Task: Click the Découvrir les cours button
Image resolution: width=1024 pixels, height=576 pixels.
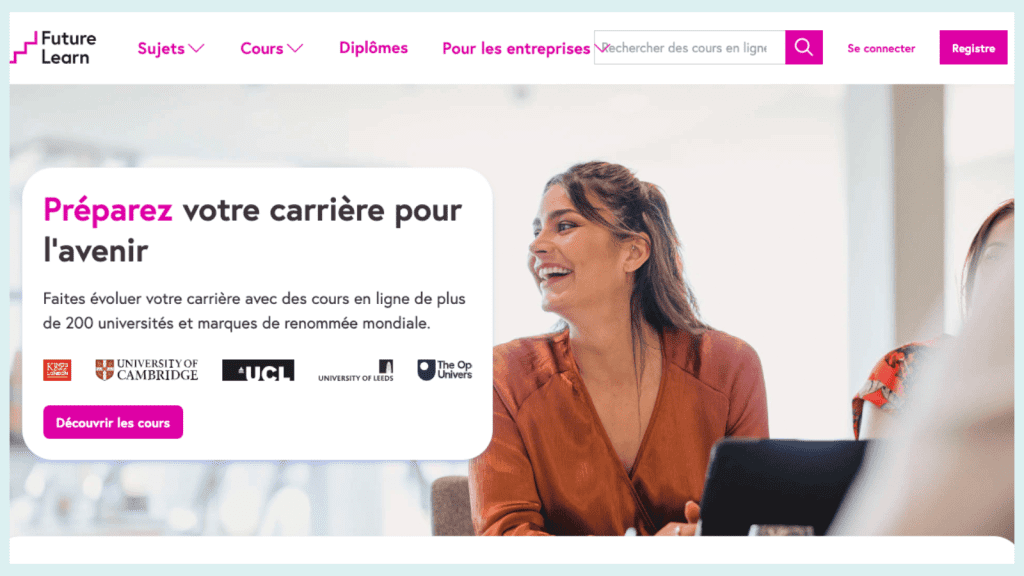Action: tap(113, 422)
